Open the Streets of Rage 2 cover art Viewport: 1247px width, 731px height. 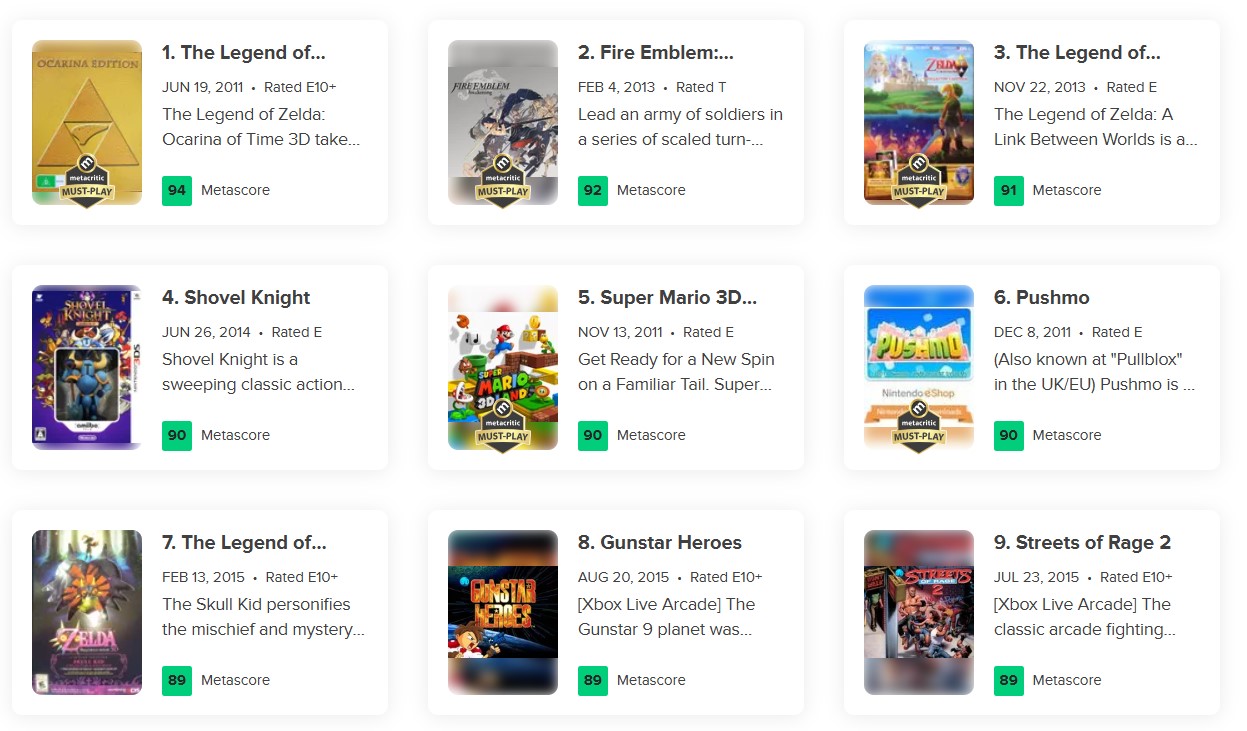(x=919, y=612)
